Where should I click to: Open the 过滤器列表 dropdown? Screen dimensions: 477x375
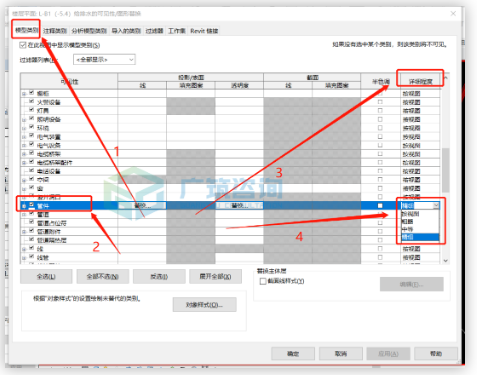coord(104,60)
